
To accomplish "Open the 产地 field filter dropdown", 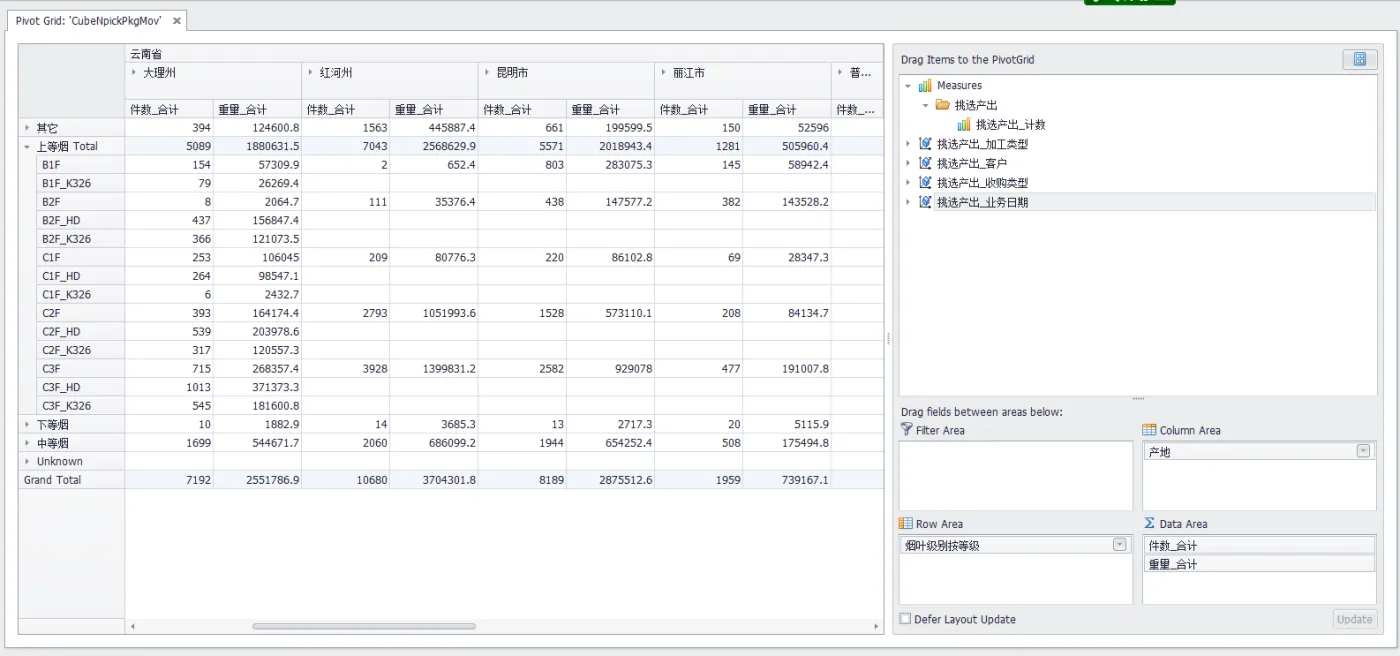I will [x=1363, y=451].
